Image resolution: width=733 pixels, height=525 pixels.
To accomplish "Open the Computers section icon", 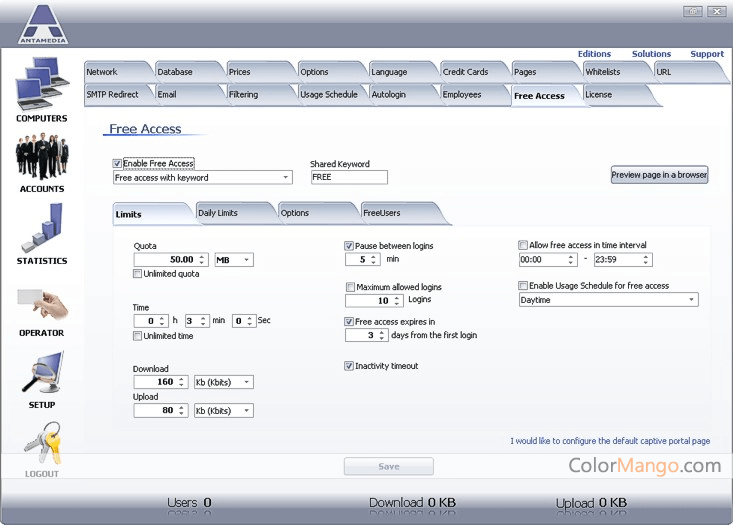I will [x=41, y=85].
